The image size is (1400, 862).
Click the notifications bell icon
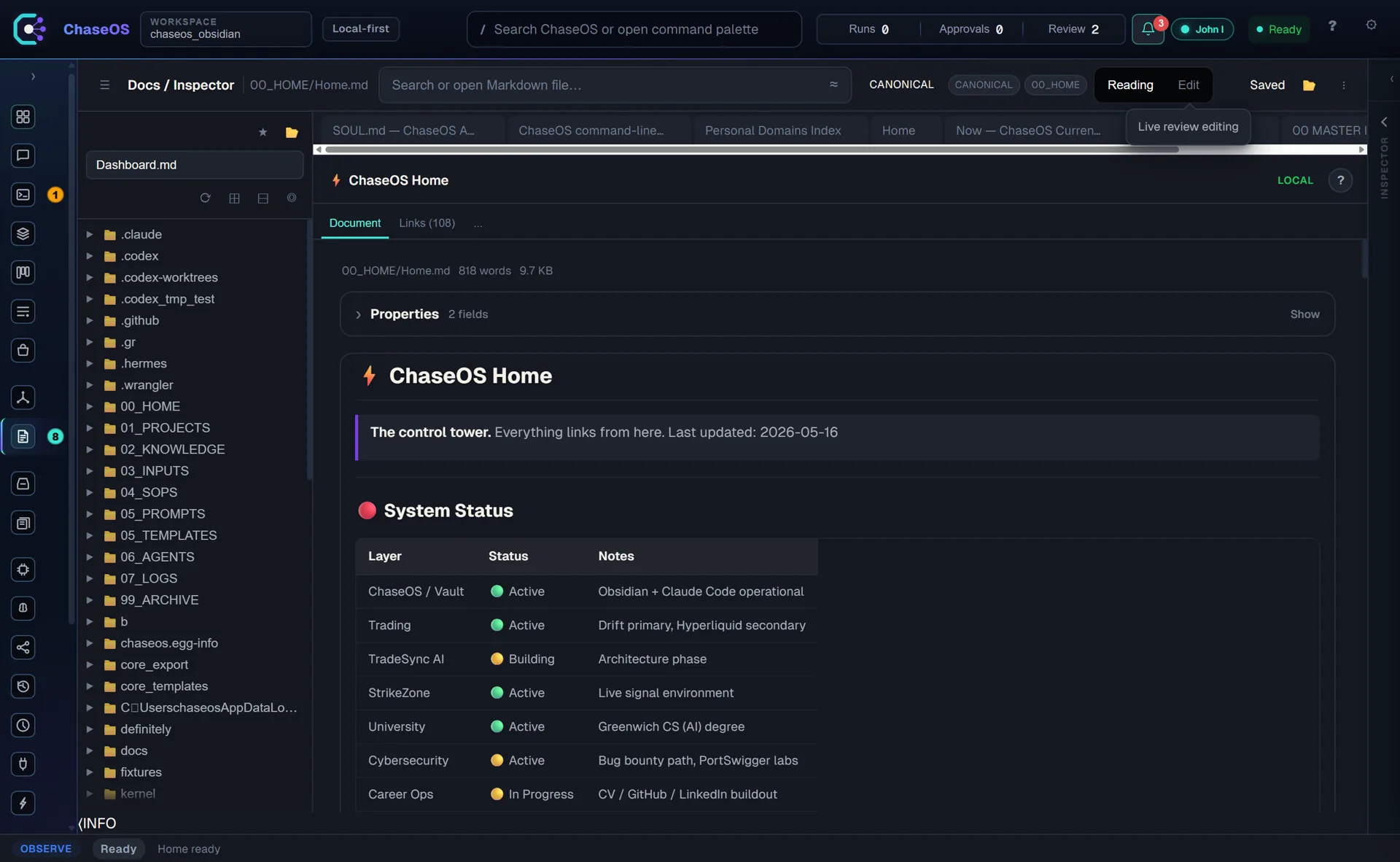point(1148,29)
